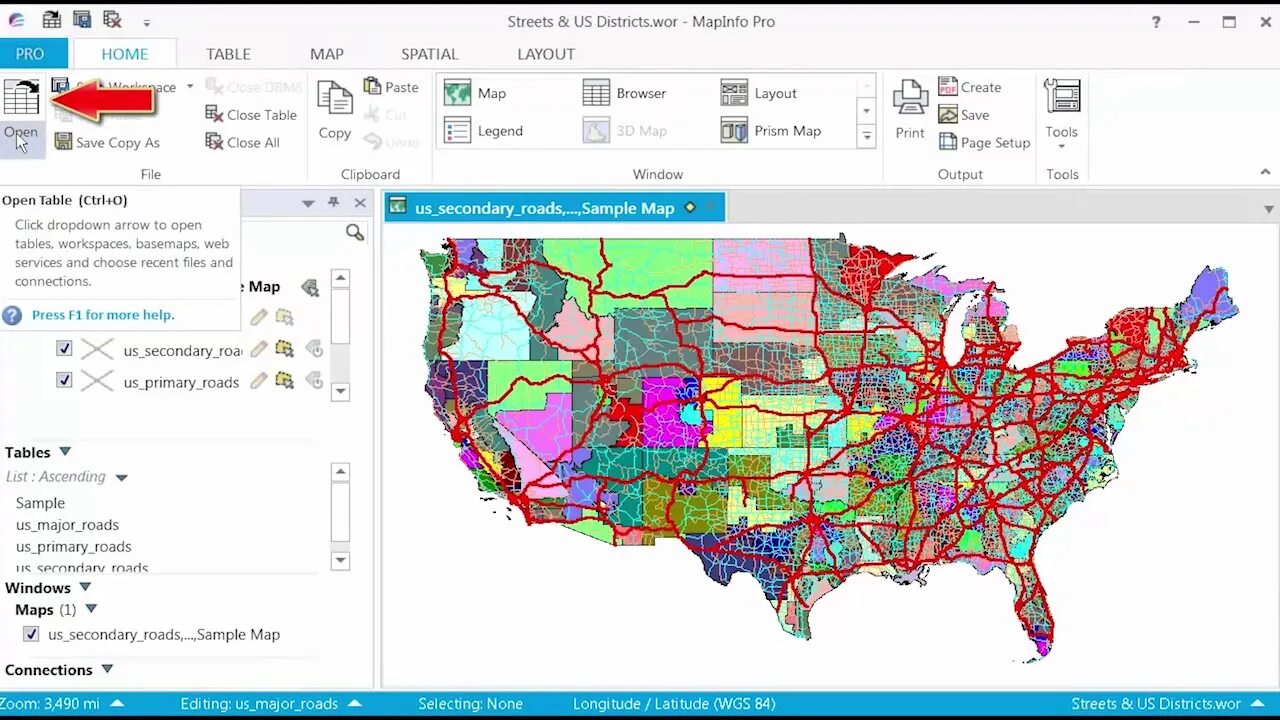
Task: Click the Close All icon
Action: (214, 142)
